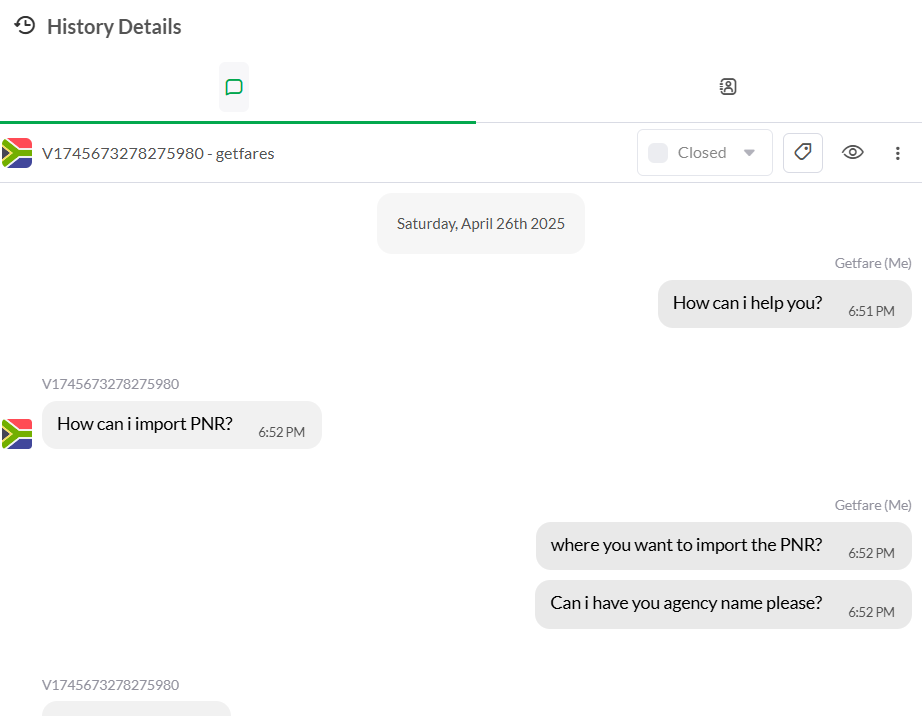Click the first Getfare (Me) sender label
922x719 pixels.
[x=873, y=263]
